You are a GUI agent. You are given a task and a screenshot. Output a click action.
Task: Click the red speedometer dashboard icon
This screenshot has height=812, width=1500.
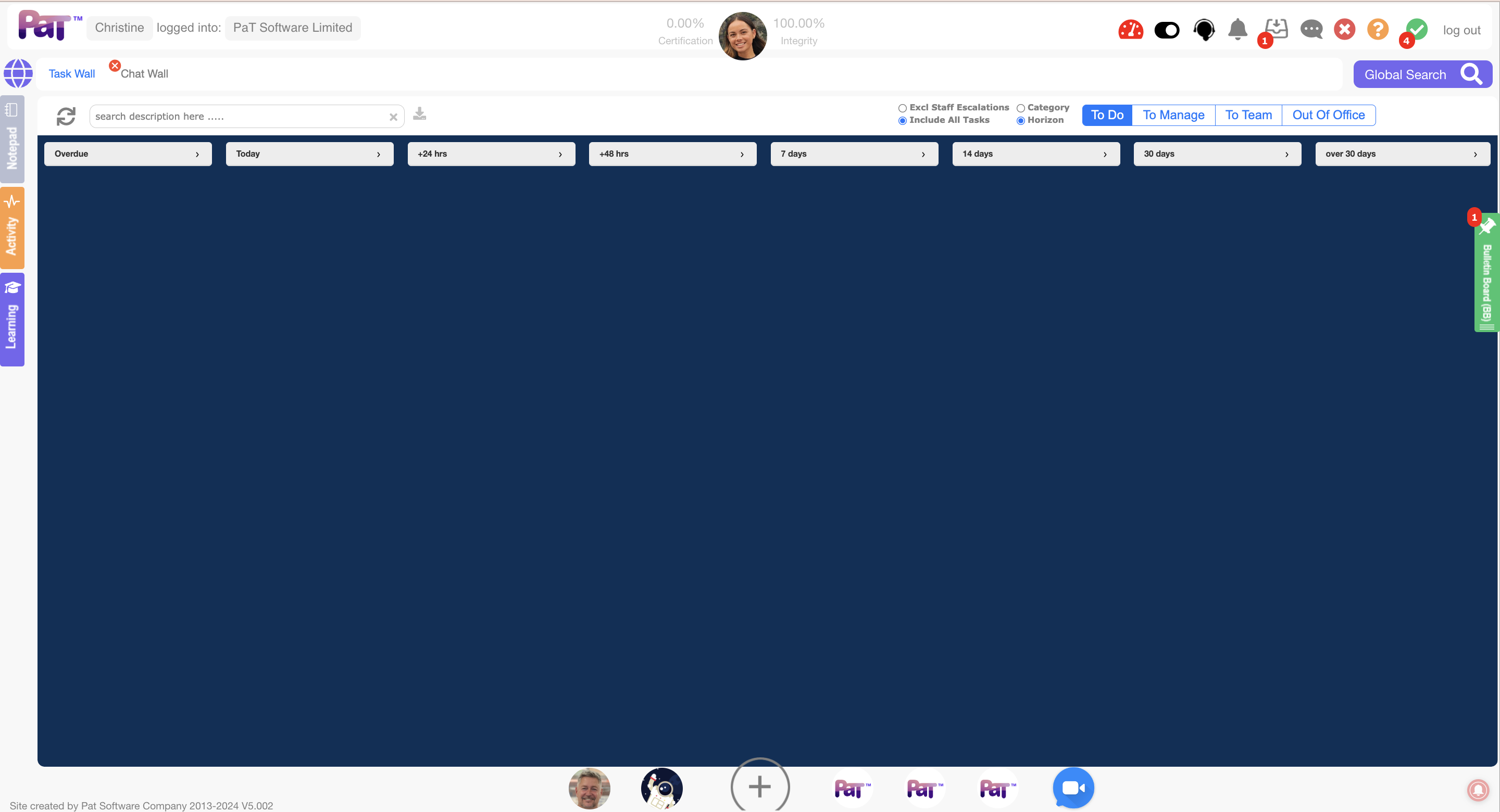1130,29
